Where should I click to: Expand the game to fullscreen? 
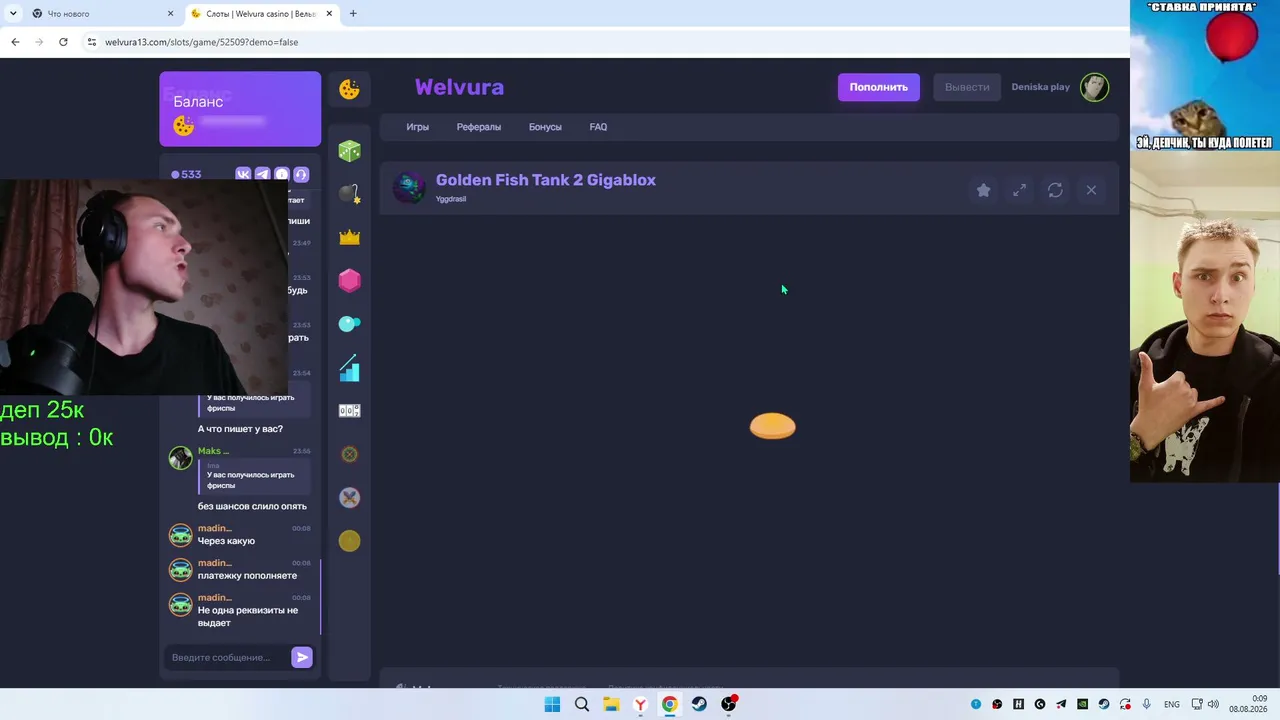click(1019, 190)
